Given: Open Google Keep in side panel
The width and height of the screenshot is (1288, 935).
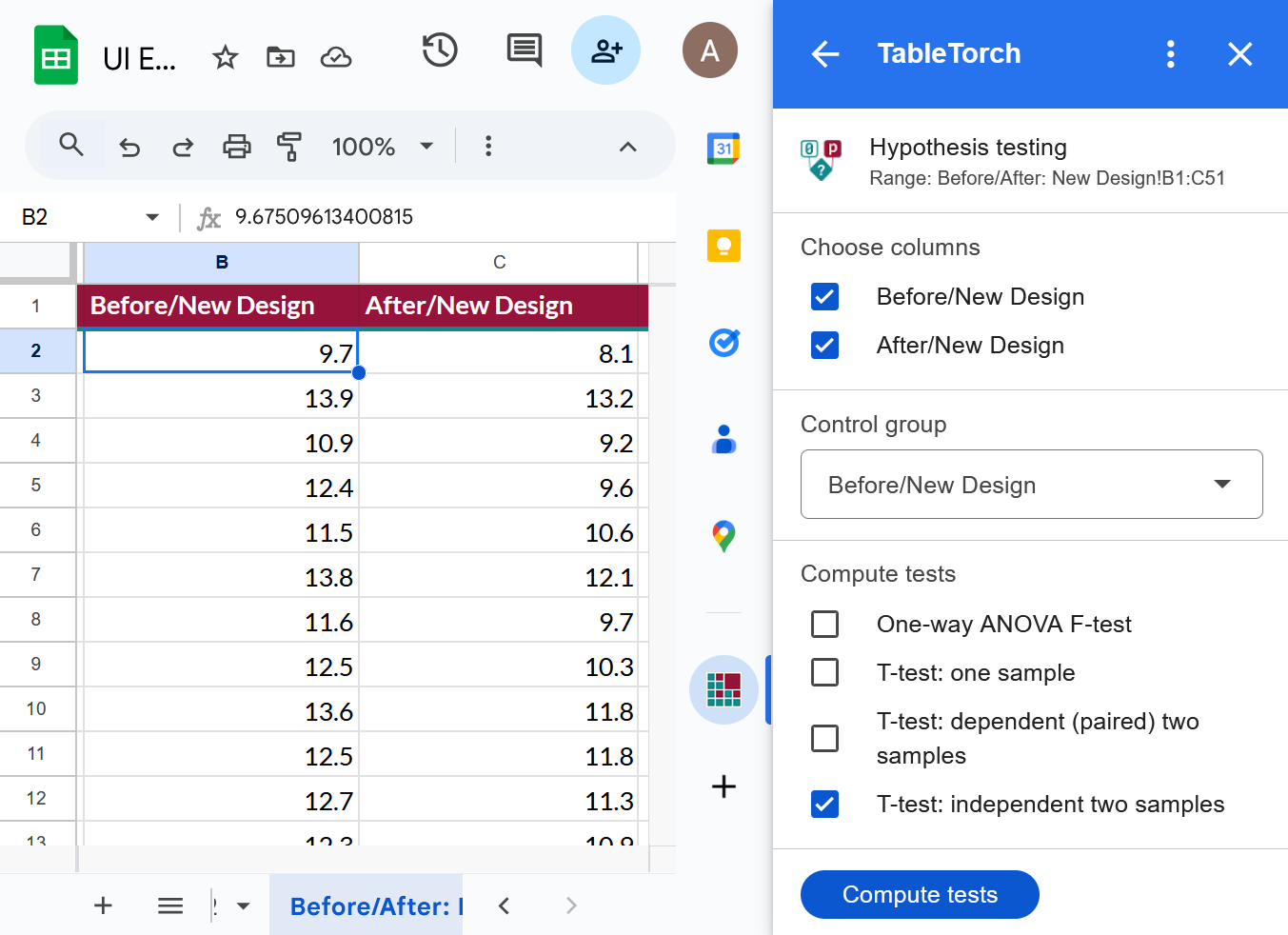Looking at the screenshot, I should [723, 246].
